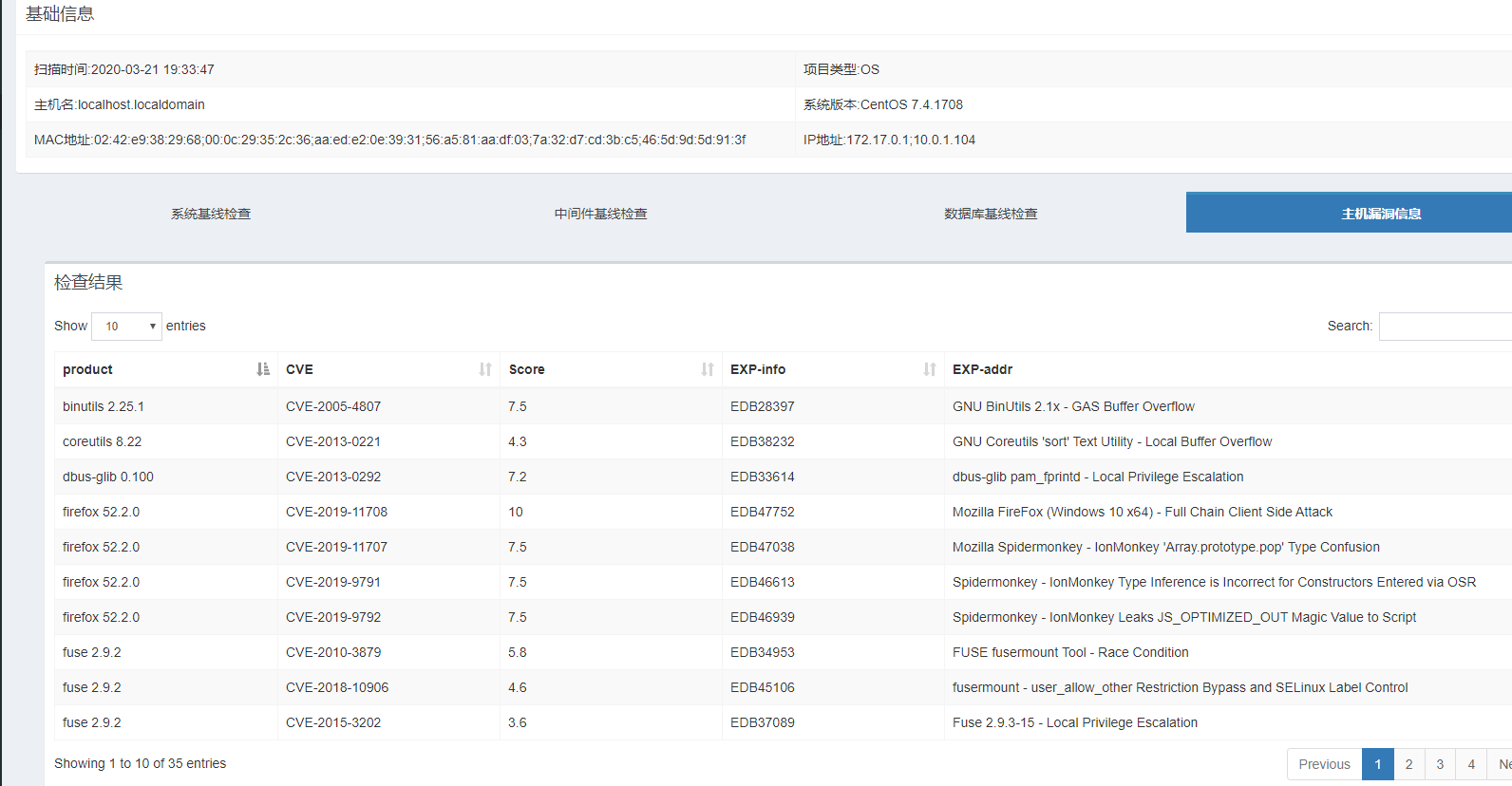Select cell CVE-2018-10906
The image size is (1512, 786).
[x=337, y=687]
